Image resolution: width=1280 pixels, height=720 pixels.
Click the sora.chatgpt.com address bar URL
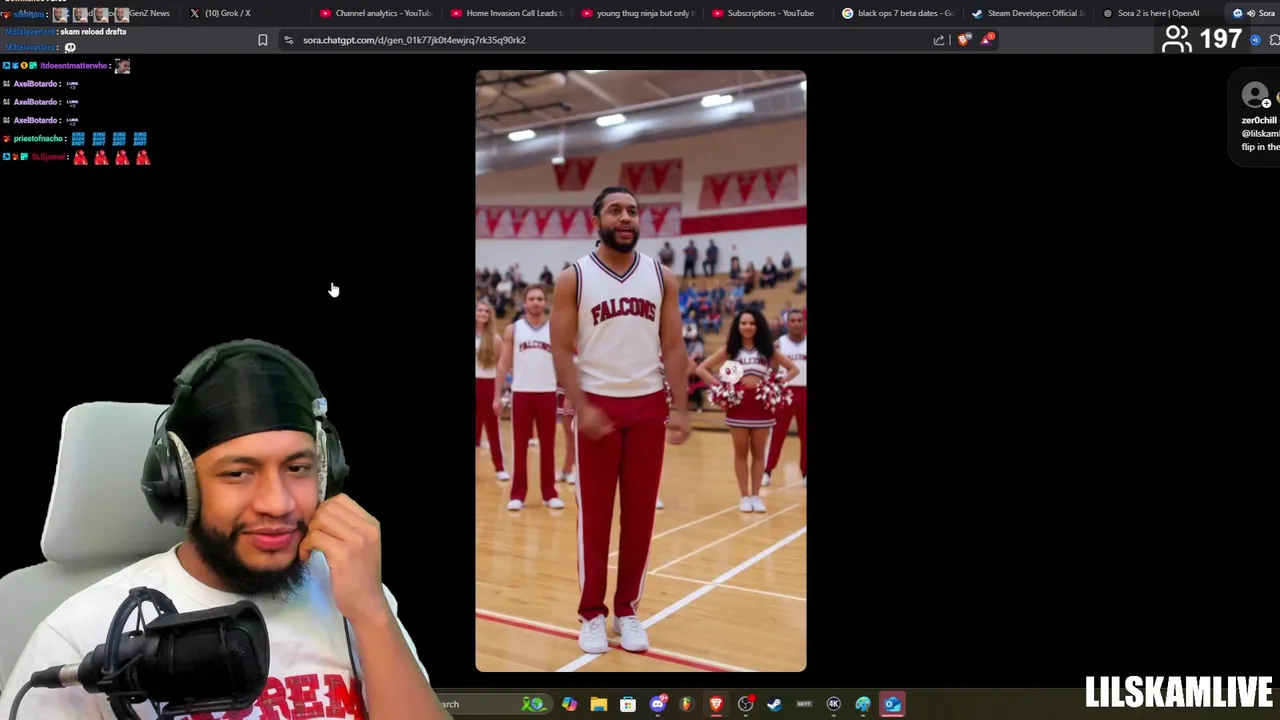[414, 40]
